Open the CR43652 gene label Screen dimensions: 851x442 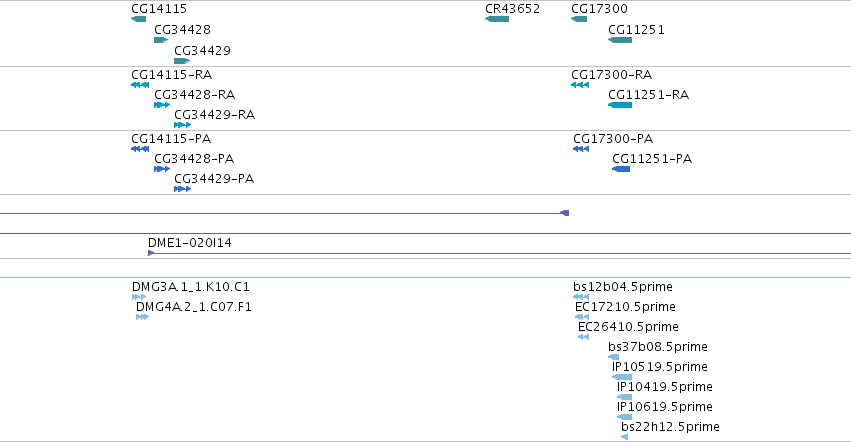[x=512, y=9]
